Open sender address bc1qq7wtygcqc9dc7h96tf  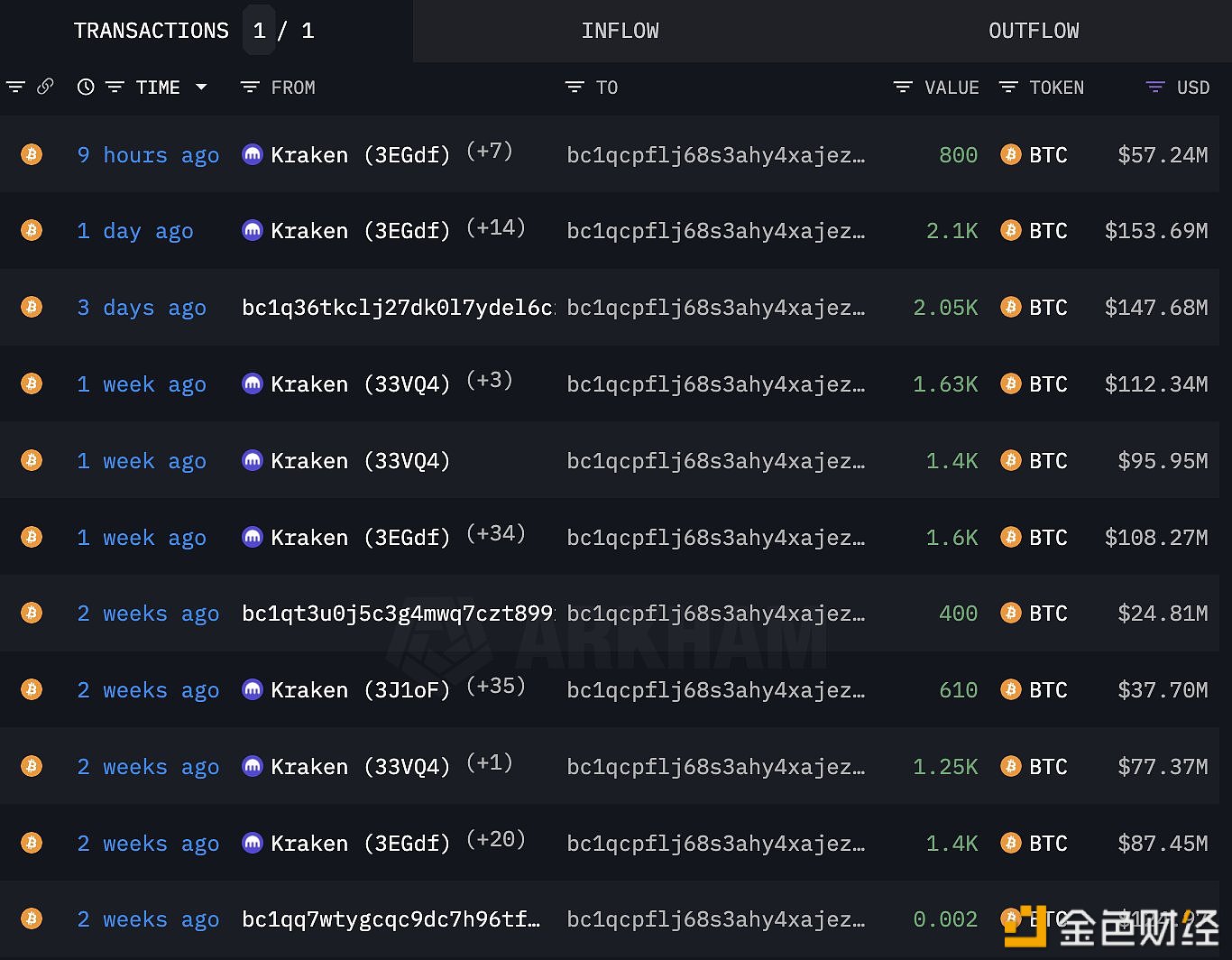pos(391,919)
